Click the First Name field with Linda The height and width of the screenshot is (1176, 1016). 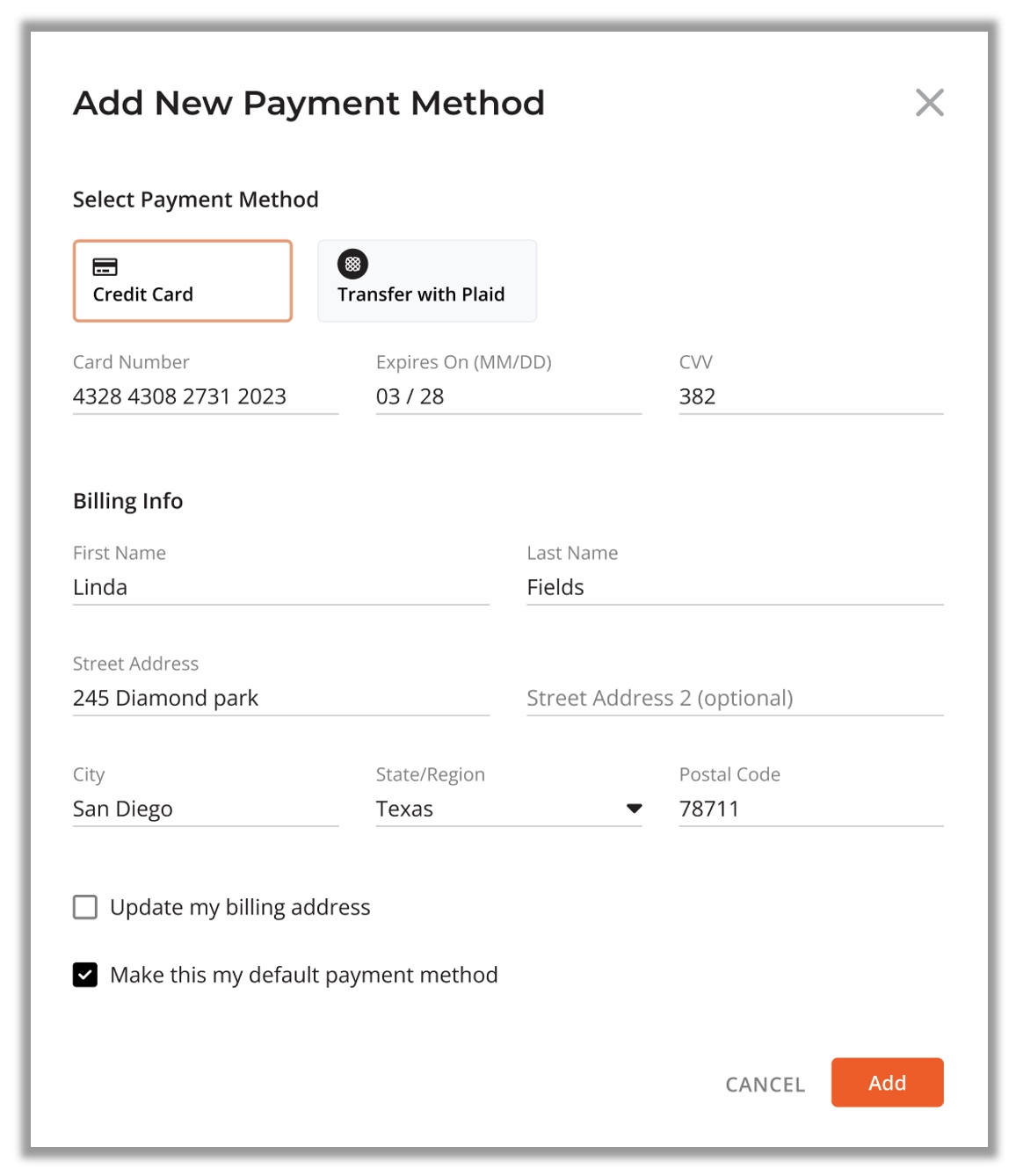(x=281, y=587)
